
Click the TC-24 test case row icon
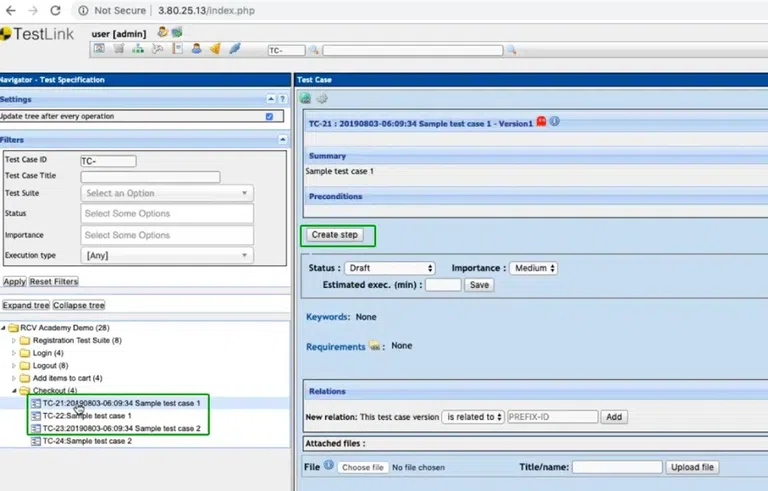click(x=35, y=441)
